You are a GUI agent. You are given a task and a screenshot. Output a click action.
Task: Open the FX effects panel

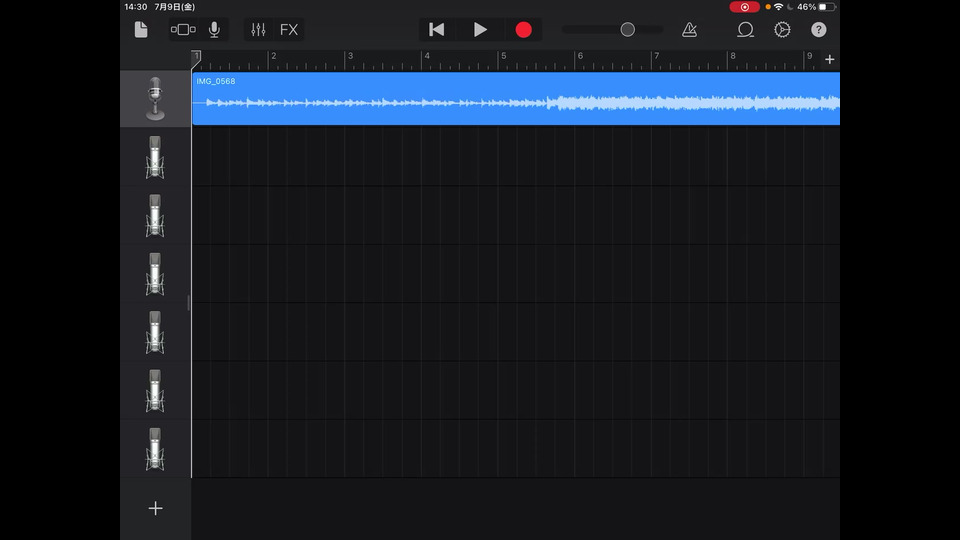(289, 29)
